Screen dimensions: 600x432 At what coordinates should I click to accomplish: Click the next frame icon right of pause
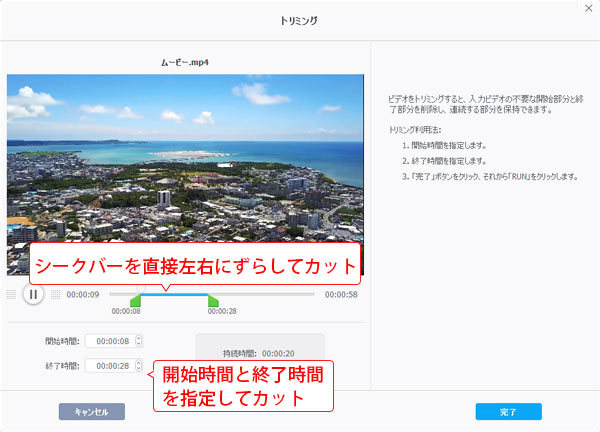point(55,294)
